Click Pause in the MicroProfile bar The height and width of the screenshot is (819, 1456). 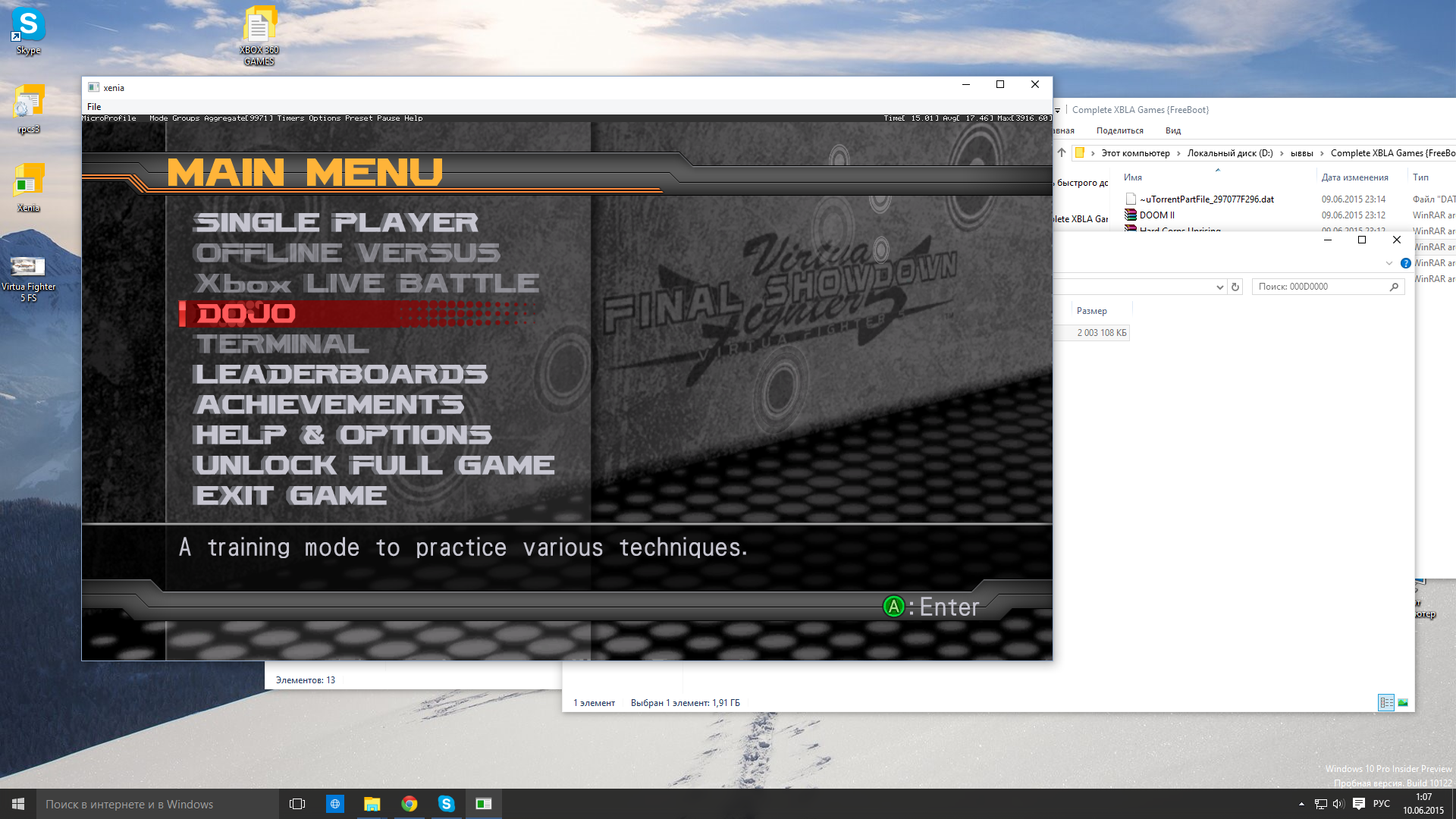[x=388, y=118]
